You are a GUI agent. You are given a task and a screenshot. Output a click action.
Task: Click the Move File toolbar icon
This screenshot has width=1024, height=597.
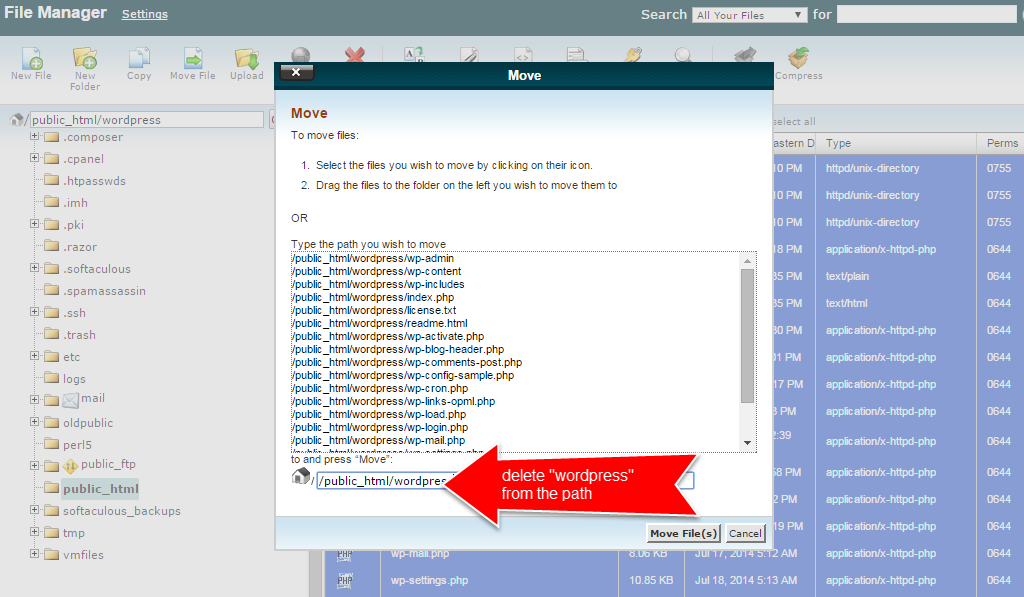pos(192,59)
